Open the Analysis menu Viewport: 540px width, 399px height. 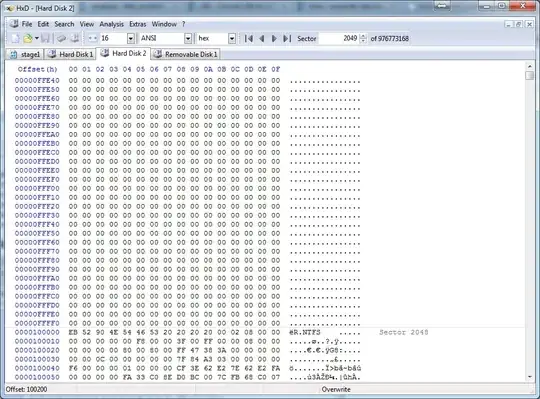(112, 24)
